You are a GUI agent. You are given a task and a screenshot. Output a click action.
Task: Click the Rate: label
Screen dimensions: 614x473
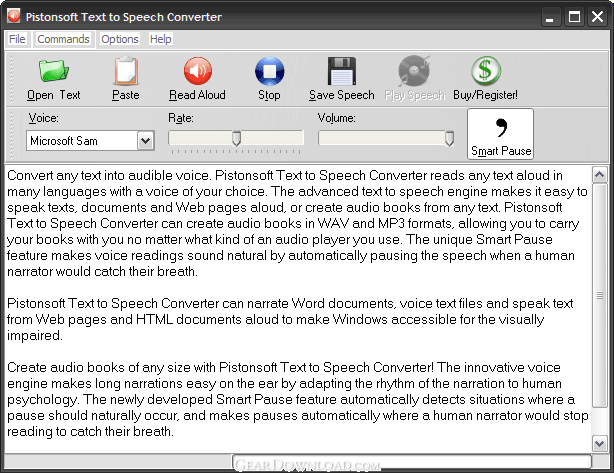pyautogui.click(x=181, y=118)
